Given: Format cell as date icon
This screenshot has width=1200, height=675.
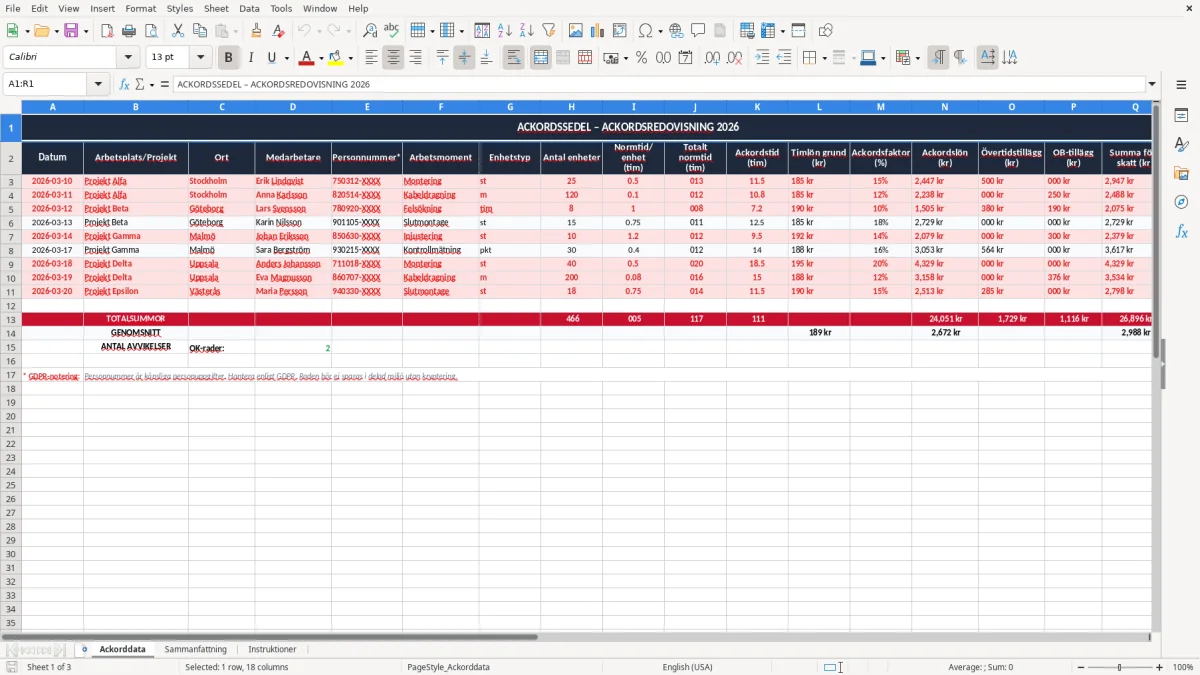Looking at the screenshot, I should point(685,58).
